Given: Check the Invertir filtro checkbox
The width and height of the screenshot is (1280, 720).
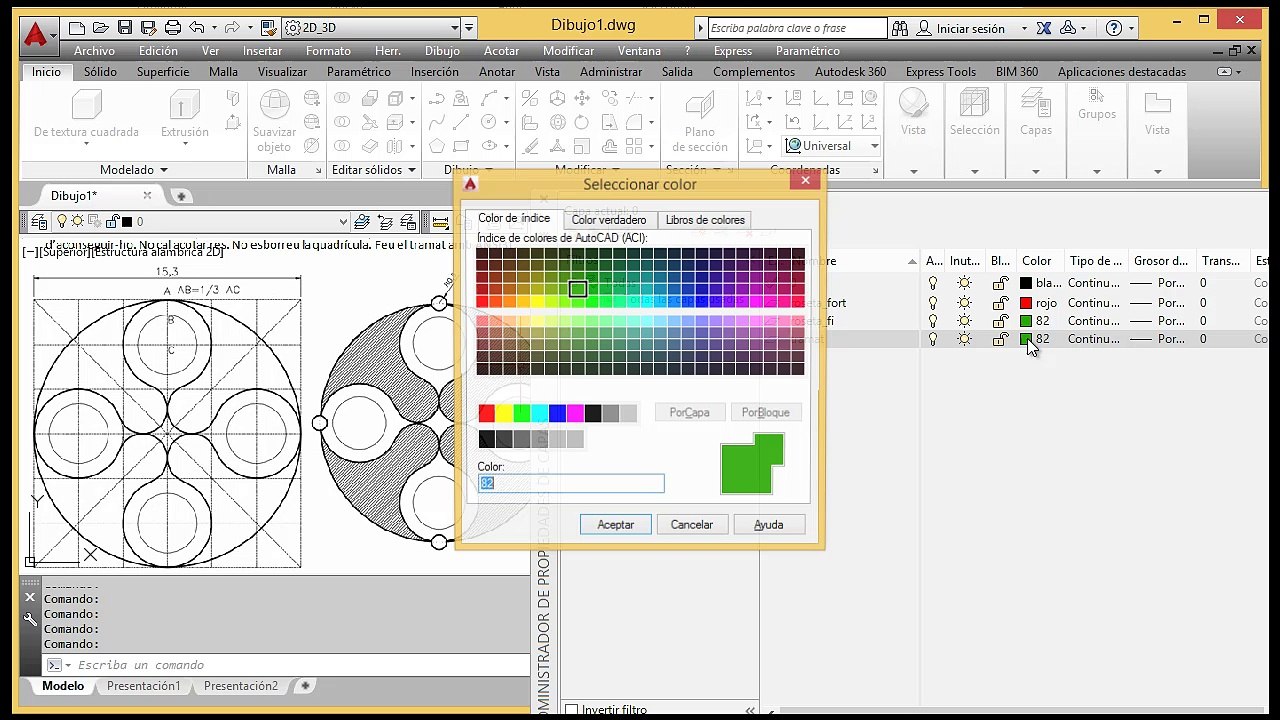Looking at the screenshot, I should (x=572, y=710).
